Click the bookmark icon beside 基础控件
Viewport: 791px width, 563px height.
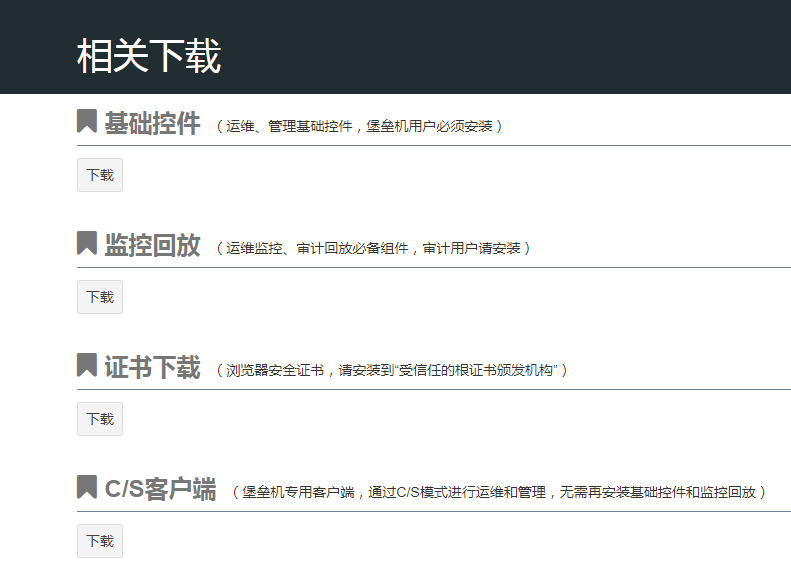pyautogui.click(x=87, y=122)
